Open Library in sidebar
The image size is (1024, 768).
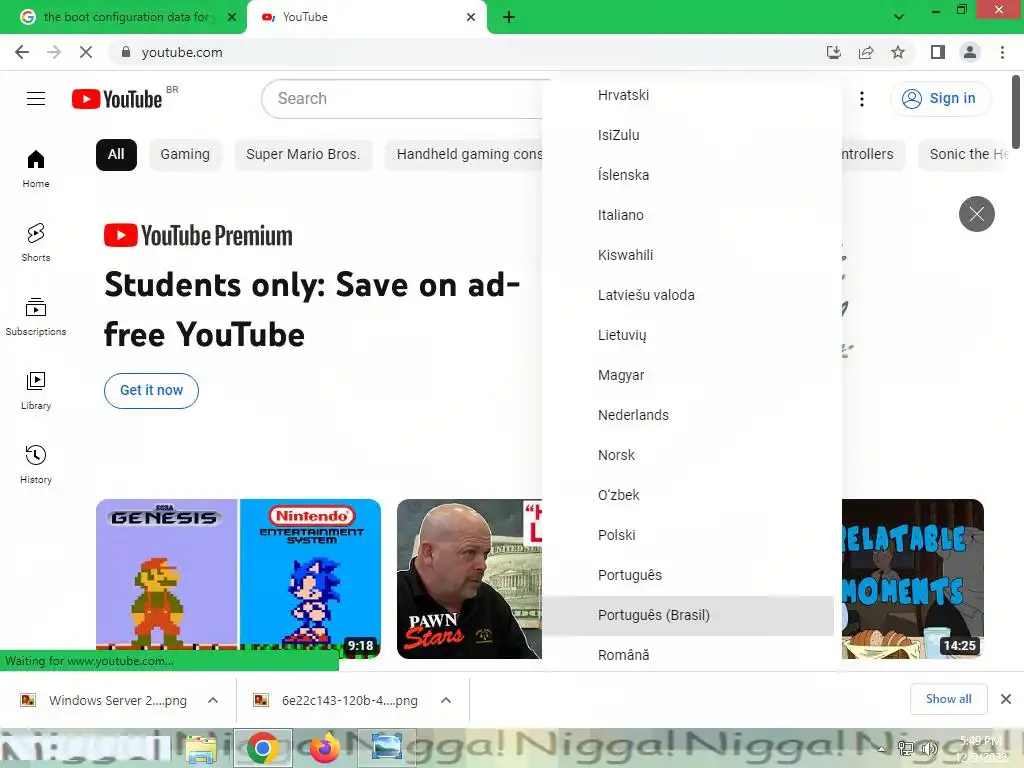[36, 390]
